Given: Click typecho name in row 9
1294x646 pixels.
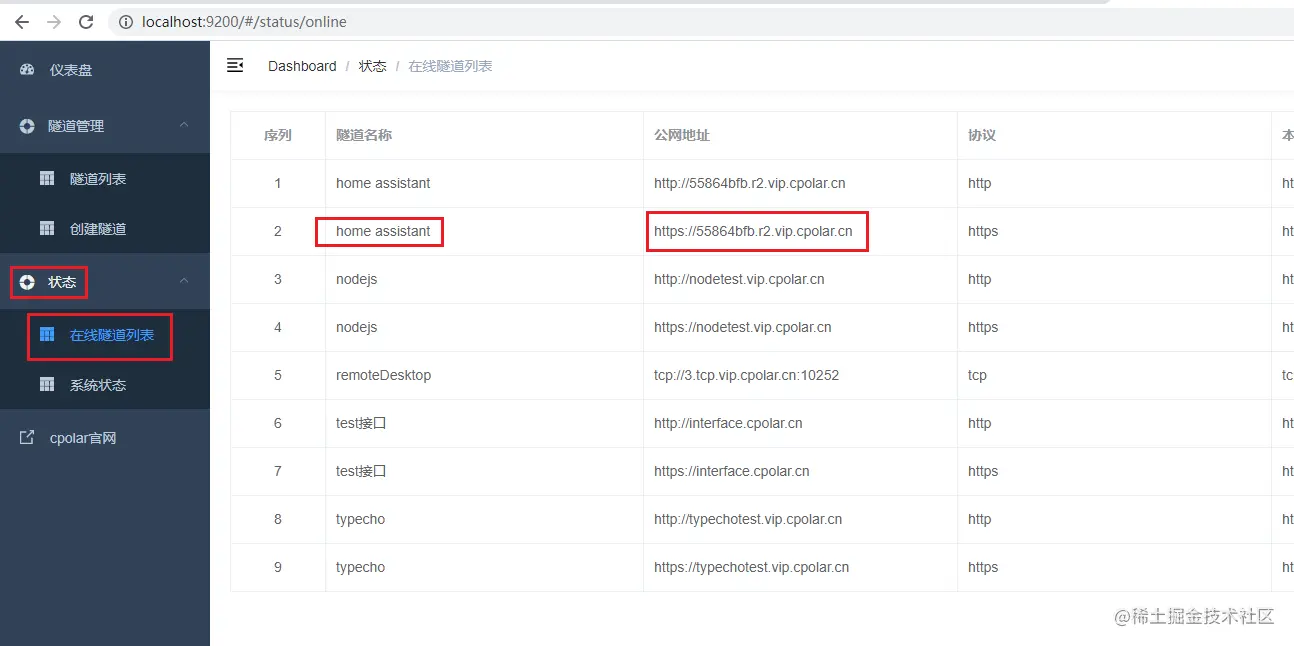Looking at the screenshot, I should pos(360,567).
